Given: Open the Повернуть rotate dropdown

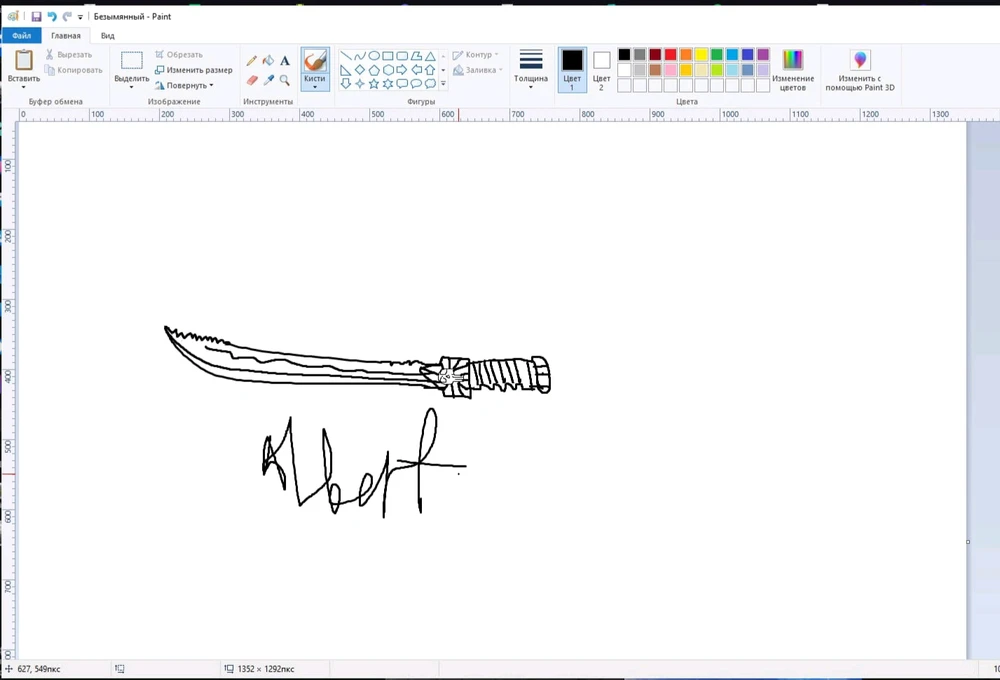Looking at the screenshot, I should [185, 85].
